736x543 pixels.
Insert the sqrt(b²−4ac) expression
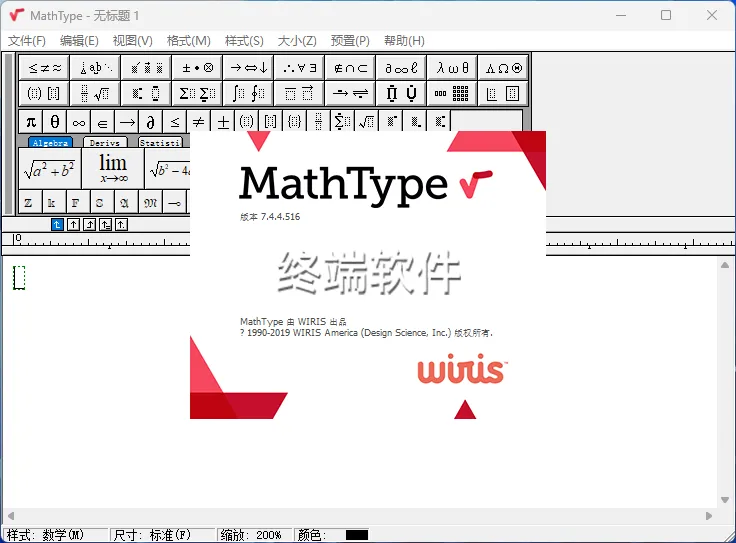point(168,168)
